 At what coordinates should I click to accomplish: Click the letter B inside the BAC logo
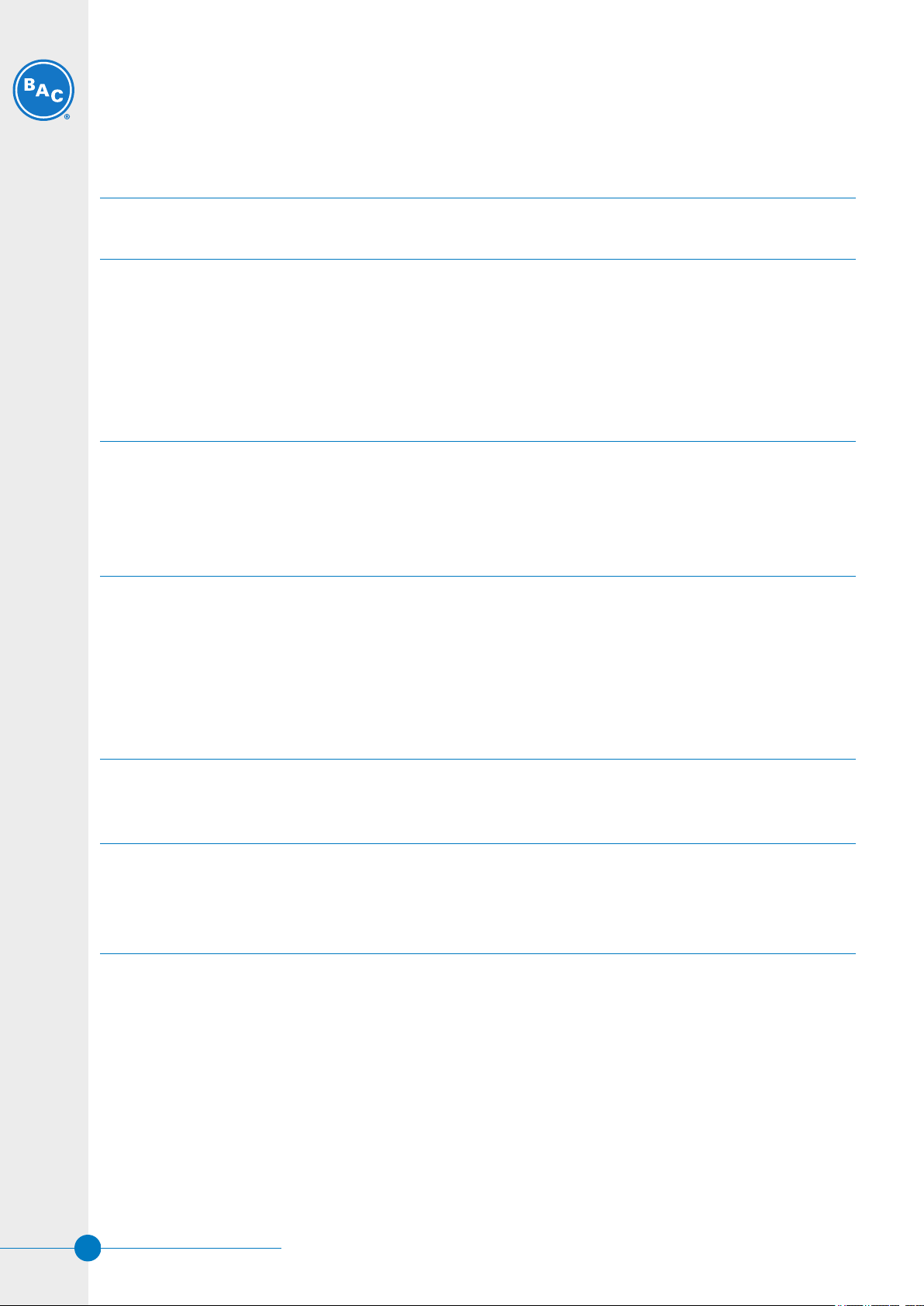point(29,85)
